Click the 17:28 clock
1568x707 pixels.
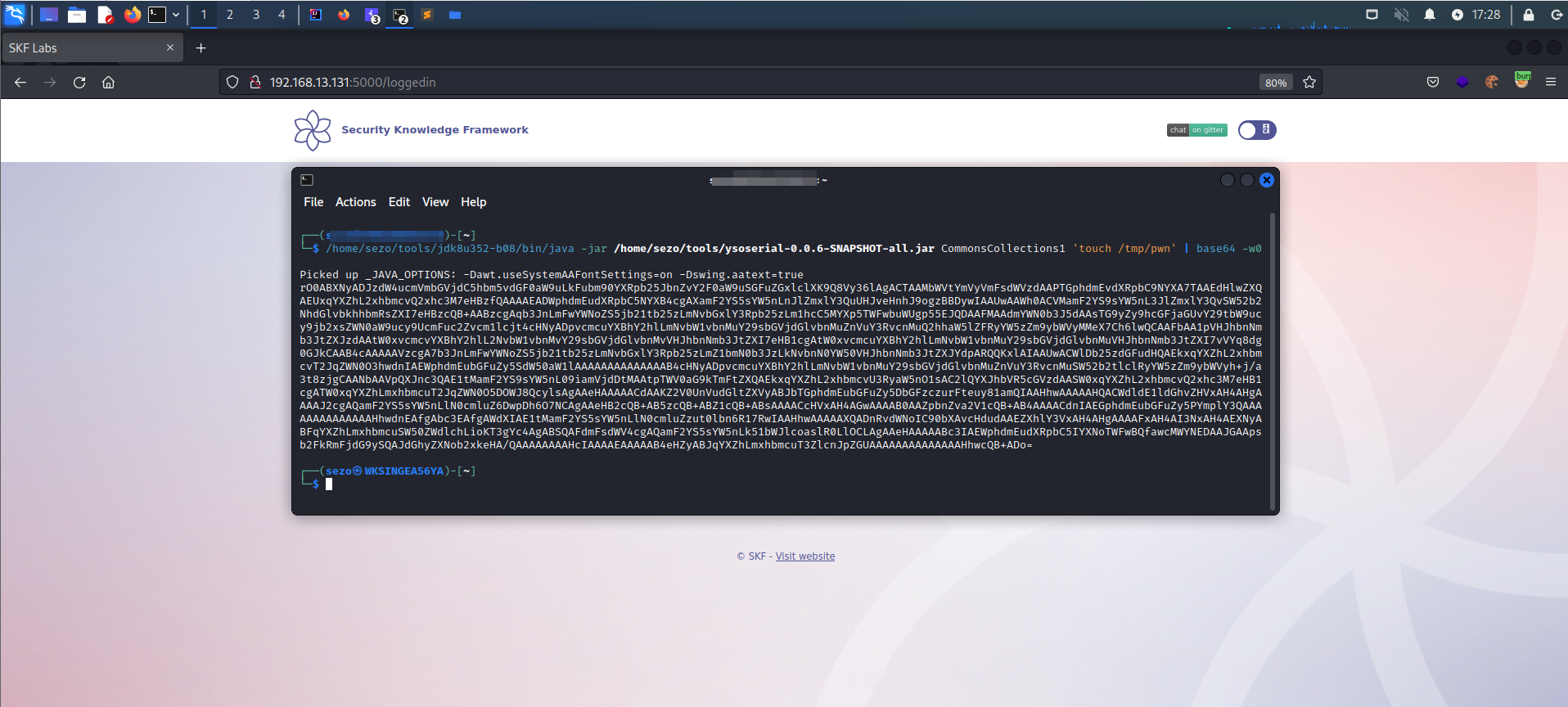click(1486, 15)
